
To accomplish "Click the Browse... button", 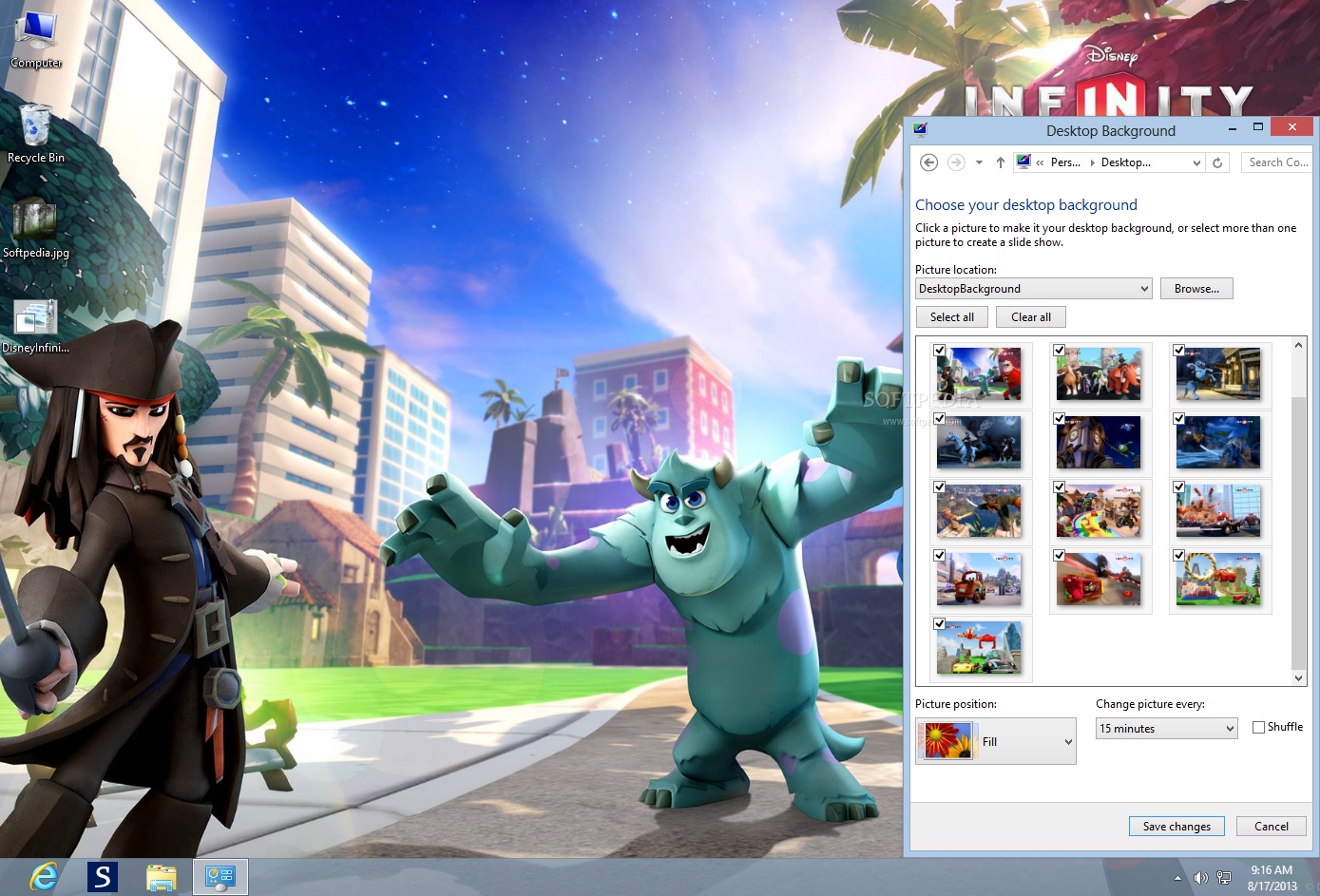I will point(1196,289).
